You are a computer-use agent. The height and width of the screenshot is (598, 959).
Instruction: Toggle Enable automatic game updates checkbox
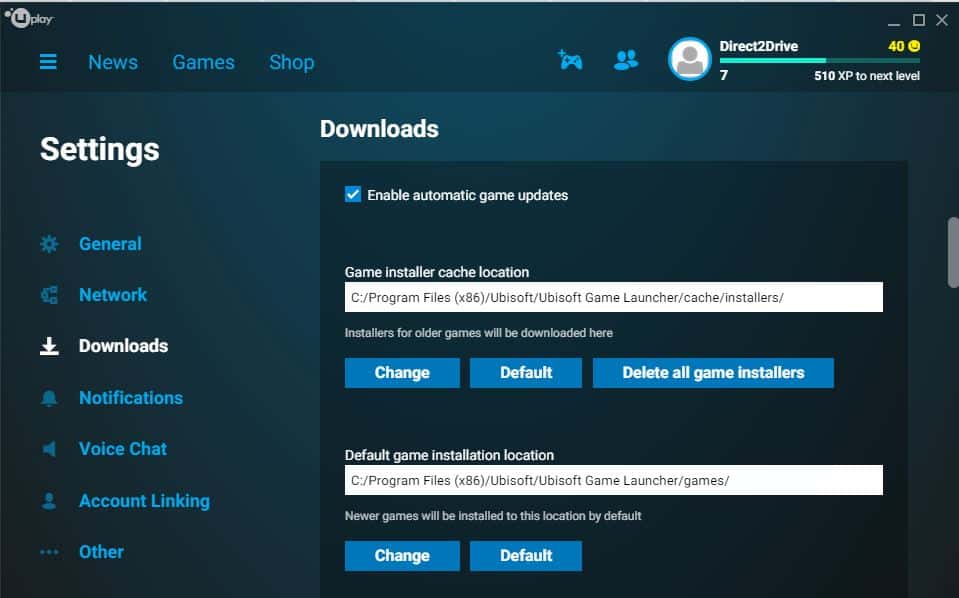[x=353, y=194]
